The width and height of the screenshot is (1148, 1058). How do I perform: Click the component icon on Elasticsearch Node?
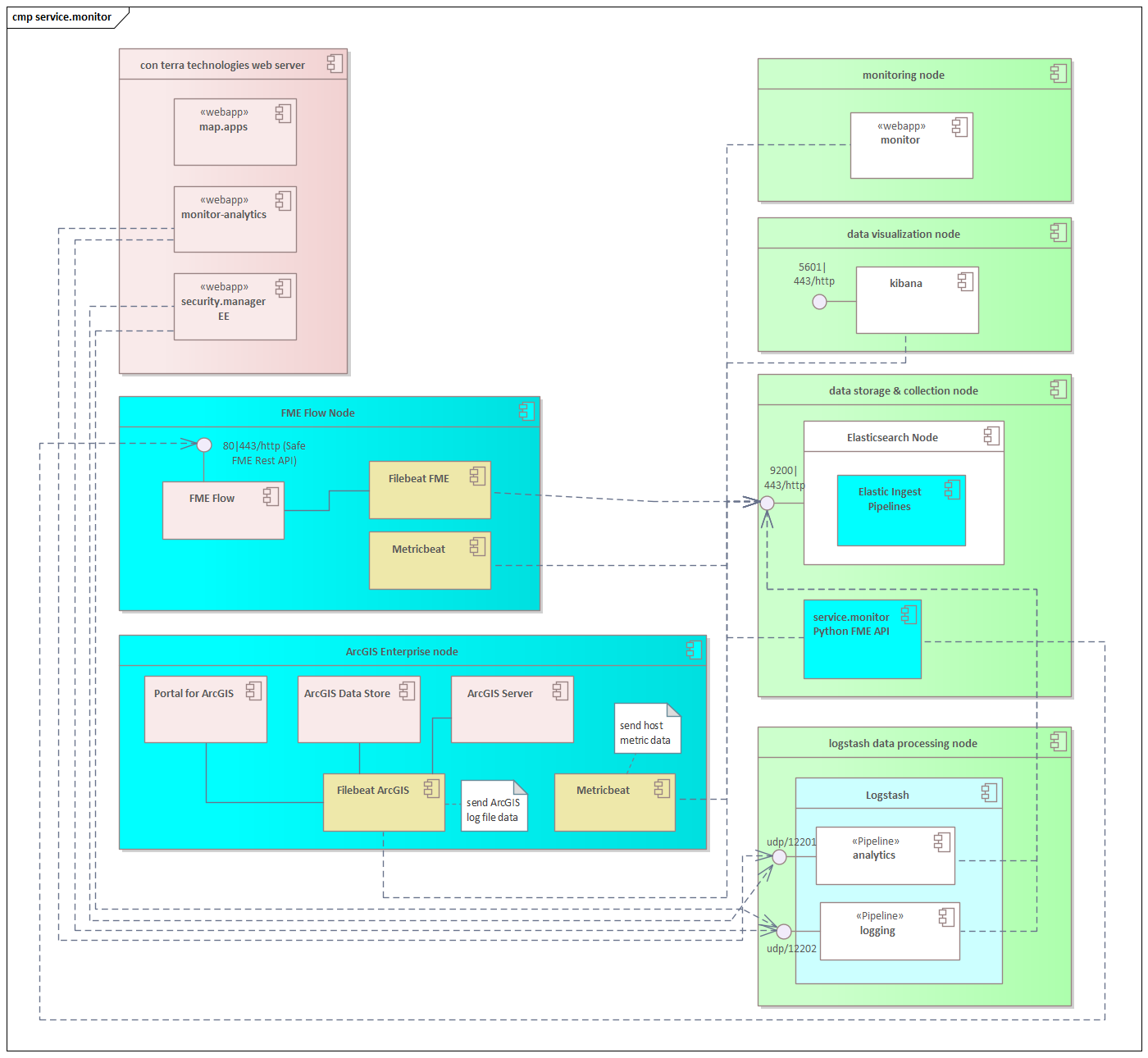tap(991, 435)
